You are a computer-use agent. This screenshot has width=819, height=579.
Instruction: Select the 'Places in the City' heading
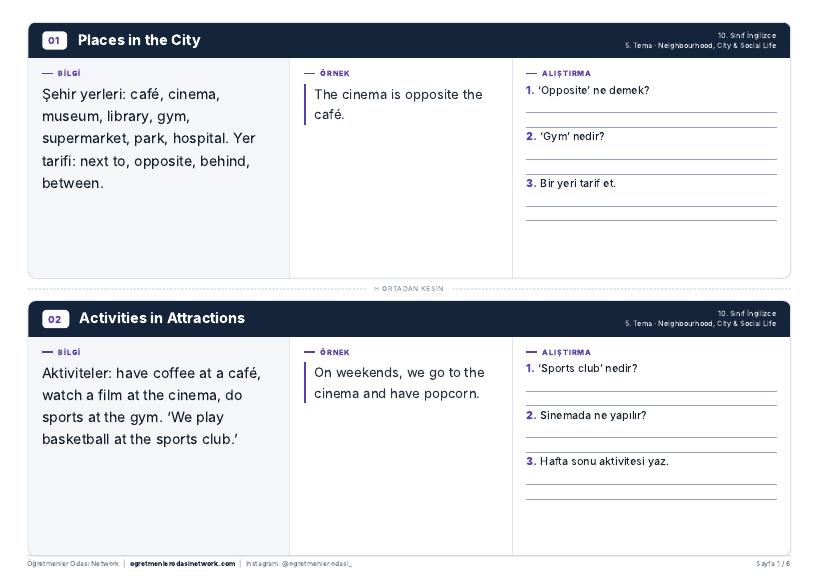pos(139,40)
